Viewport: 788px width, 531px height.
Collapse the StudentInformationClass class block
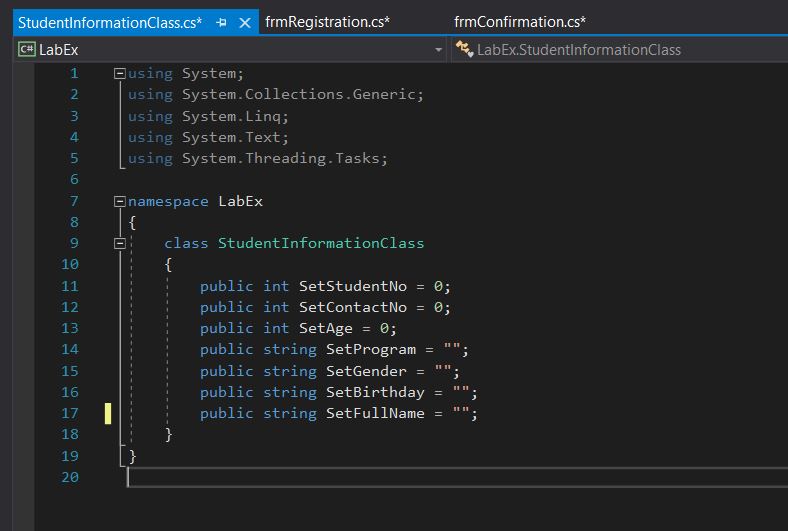pos(120,244)
